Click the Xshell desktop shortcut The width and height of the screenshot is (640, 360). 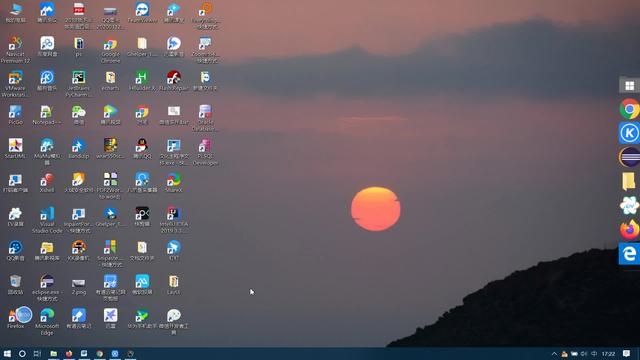coord(47,182)
